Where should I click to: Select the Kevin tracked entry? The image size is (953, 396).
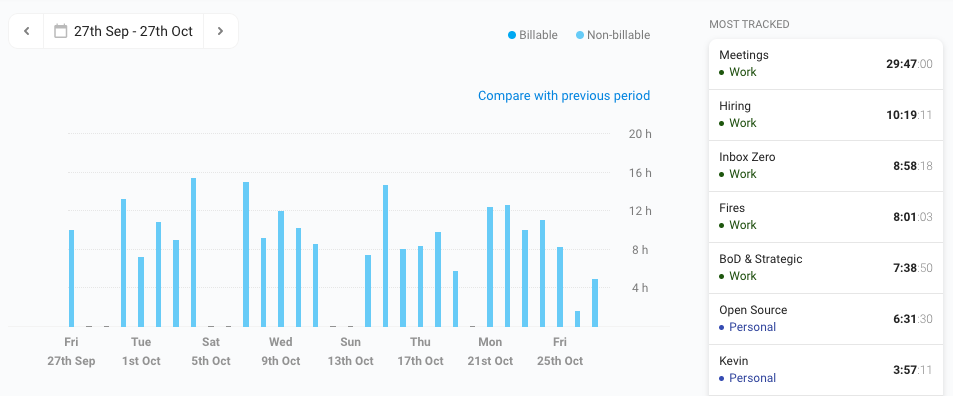(825, 370)
